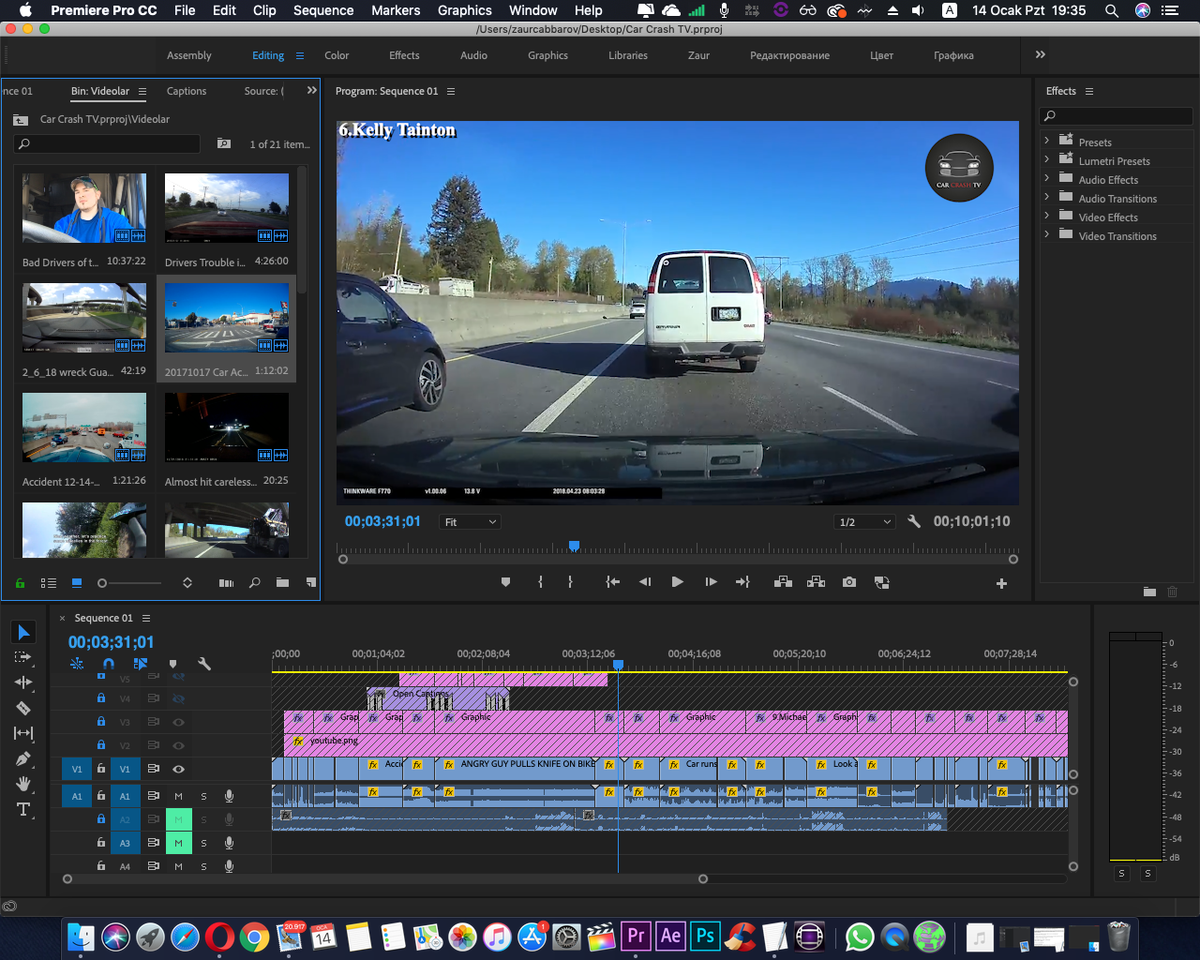
Task: Click the New Item icon in project panel
Action: click(x=311, y=583)
